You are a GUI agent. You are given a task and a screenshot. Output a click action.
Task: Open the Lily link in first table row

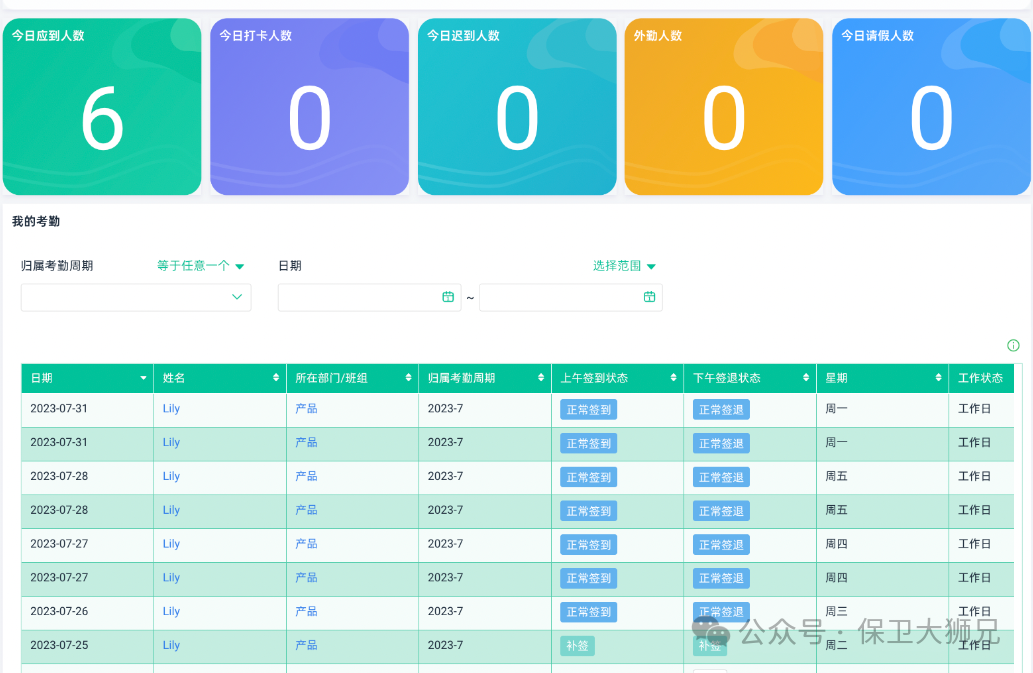(x=171, y=409)
